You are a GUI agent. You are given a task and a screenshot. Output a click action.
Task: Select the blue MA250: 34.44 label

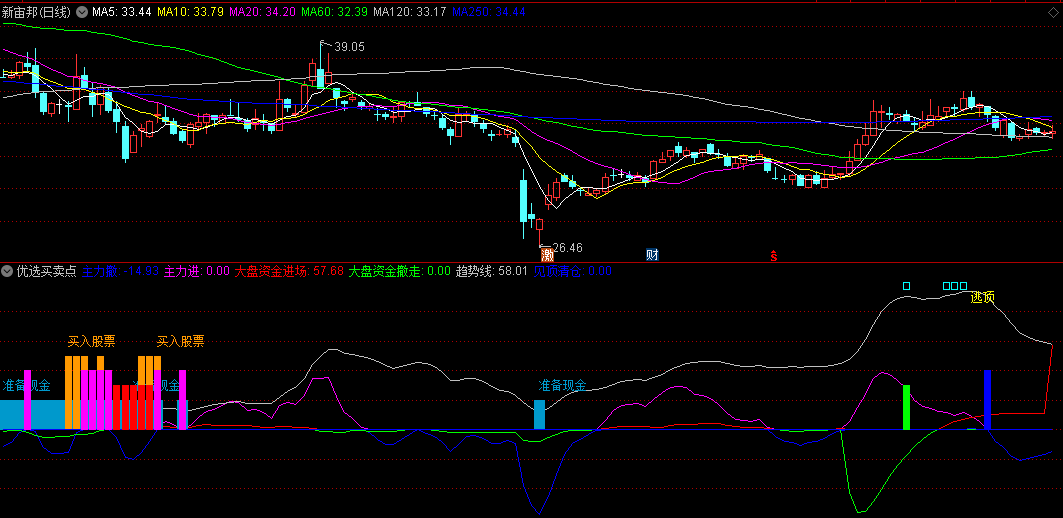tap(489, 12)
